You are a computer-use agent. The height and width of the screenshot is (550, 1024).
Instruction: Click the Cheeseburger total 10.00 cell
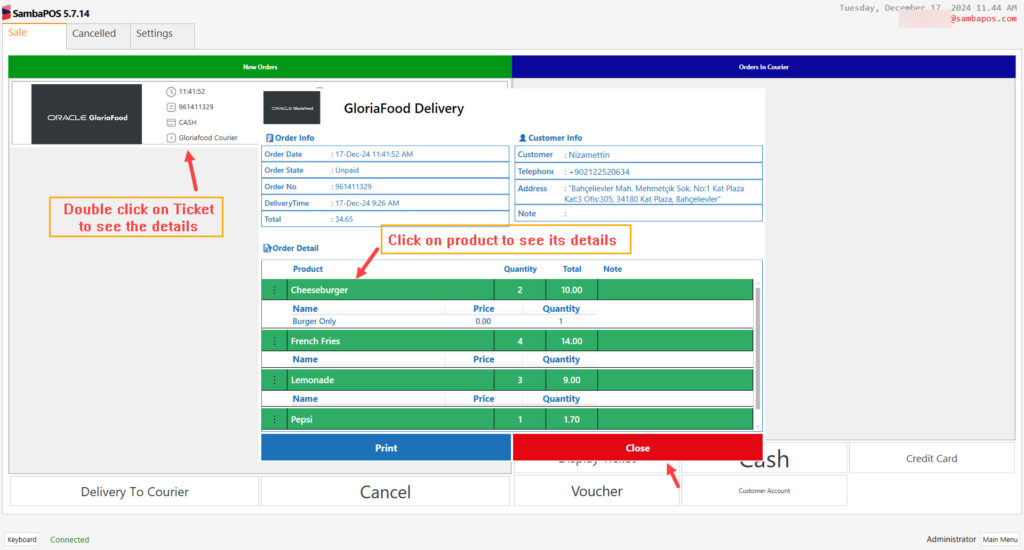point(571,289)
